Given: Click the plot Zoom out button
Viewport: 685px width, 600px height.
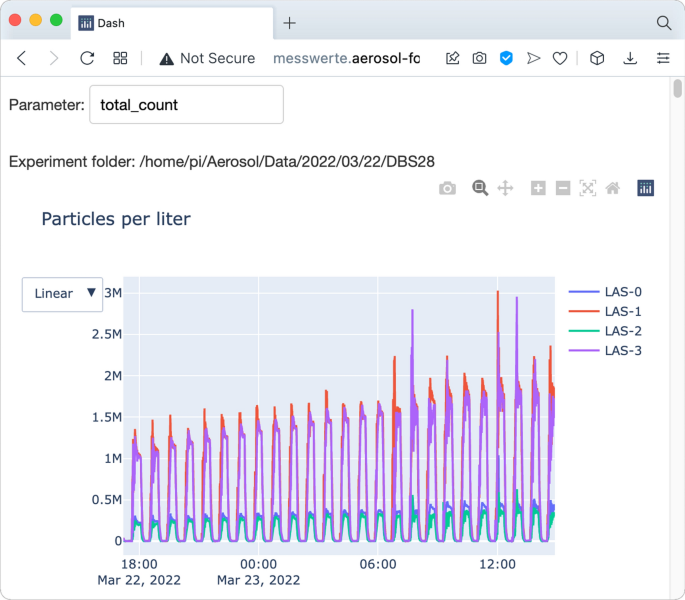Looking at the screenshot, I should point(563,188).
